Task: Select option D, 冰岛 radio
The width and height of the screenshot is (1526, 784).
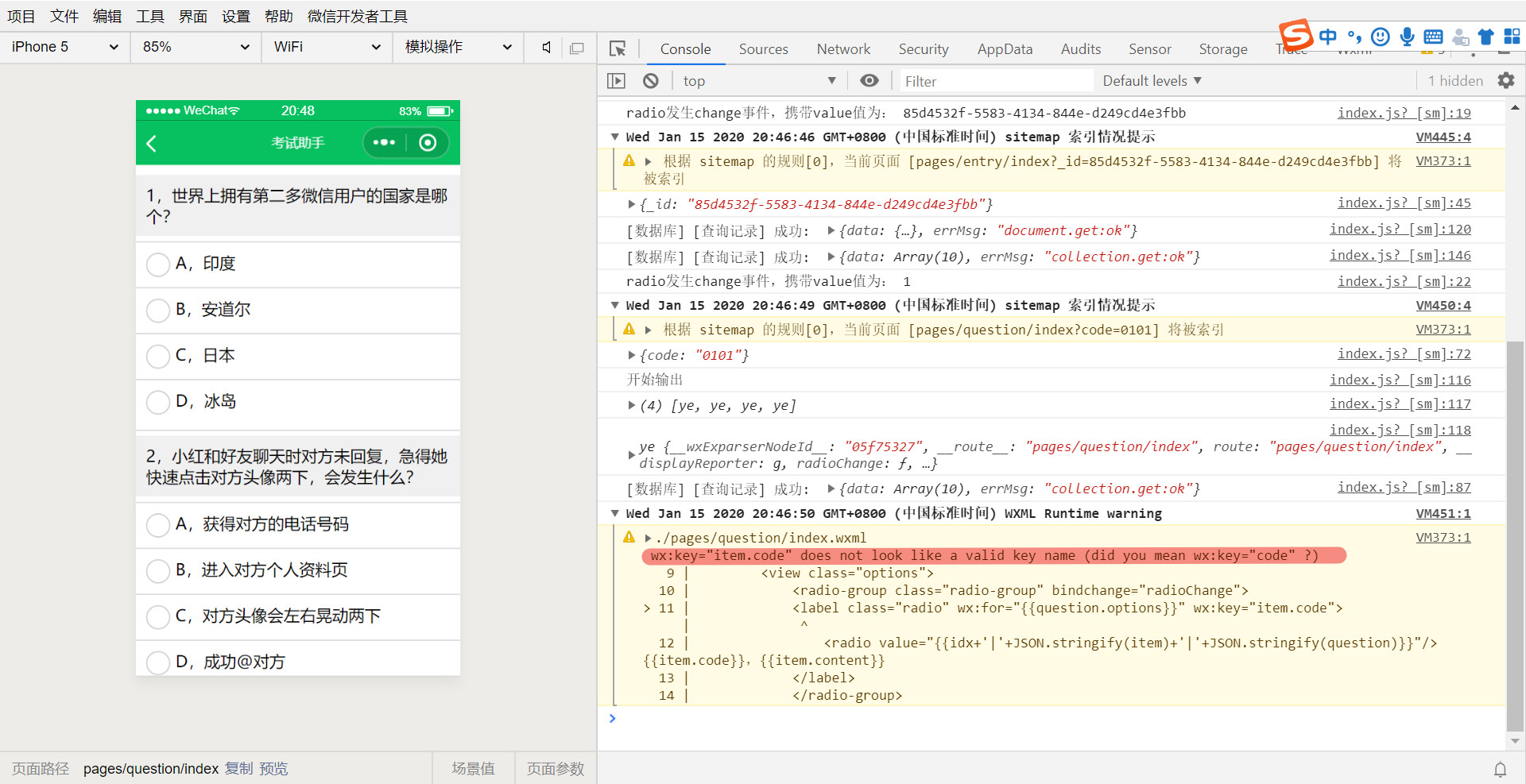Action: 158,403
